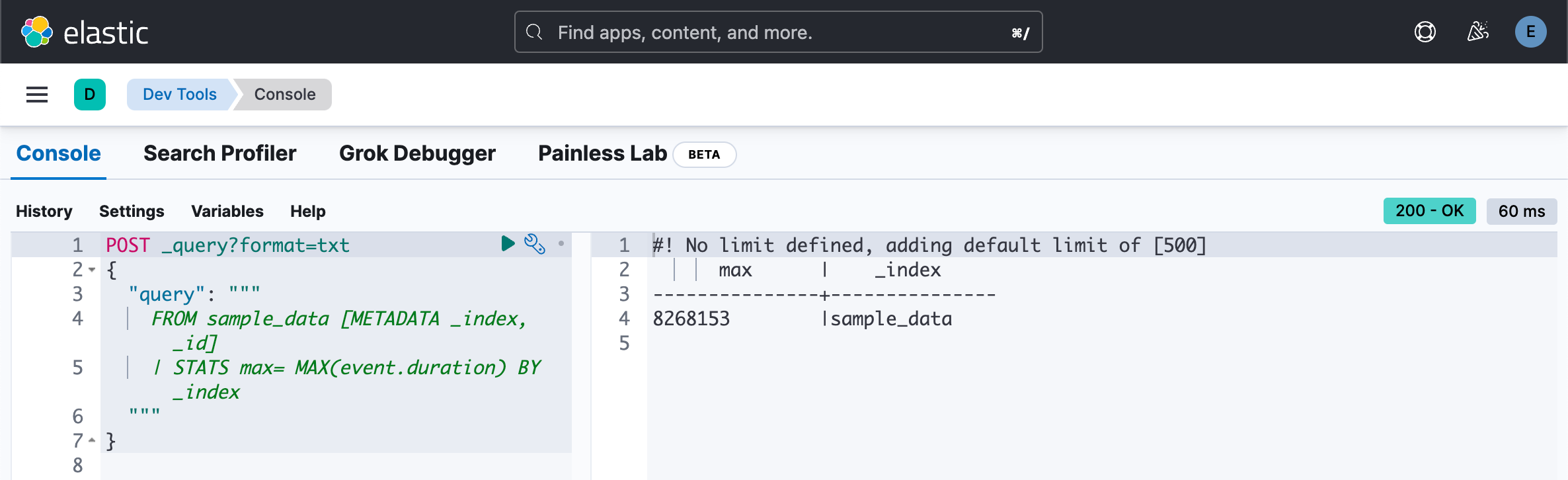1568x480 pixels.
Task: Open the hamburger navigation menu
Action: pyautogui.click(x=37, y=95)
